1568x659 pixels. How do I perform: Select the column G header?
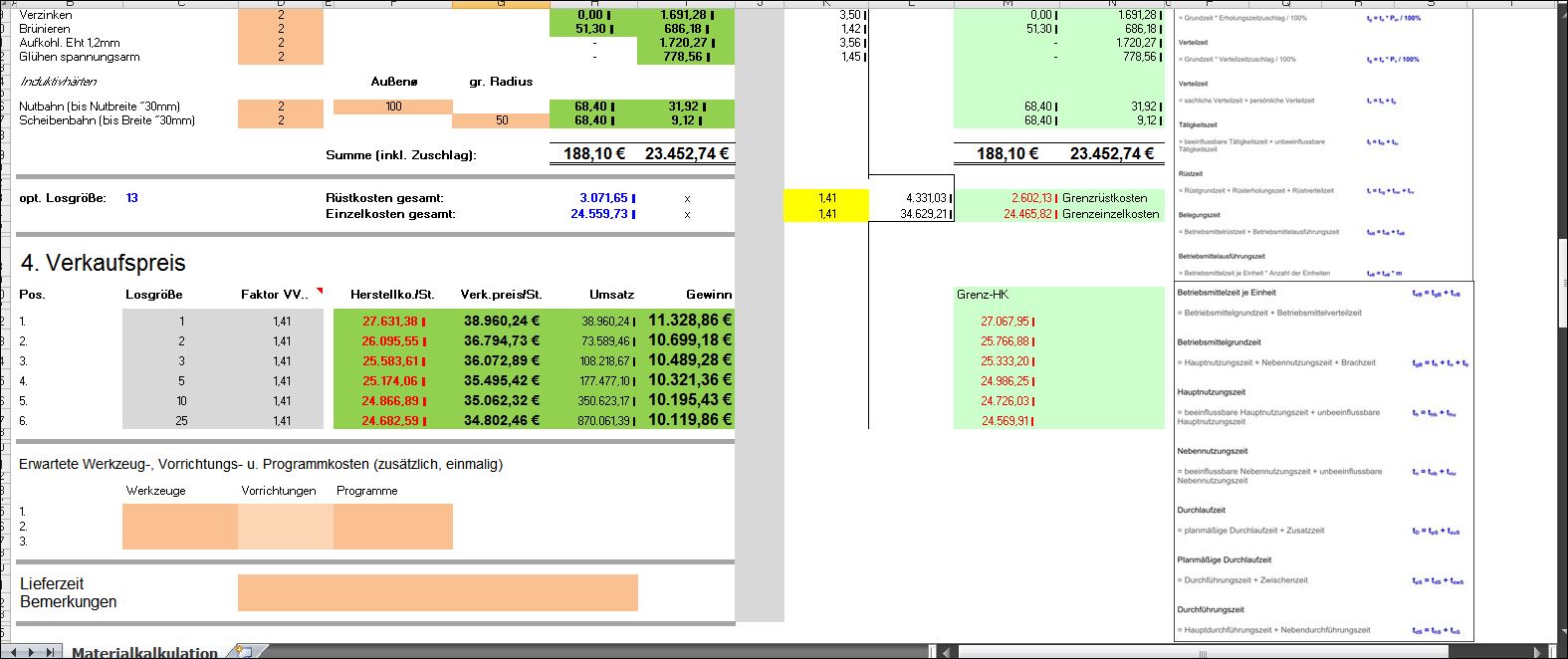(x=500, y=3)
